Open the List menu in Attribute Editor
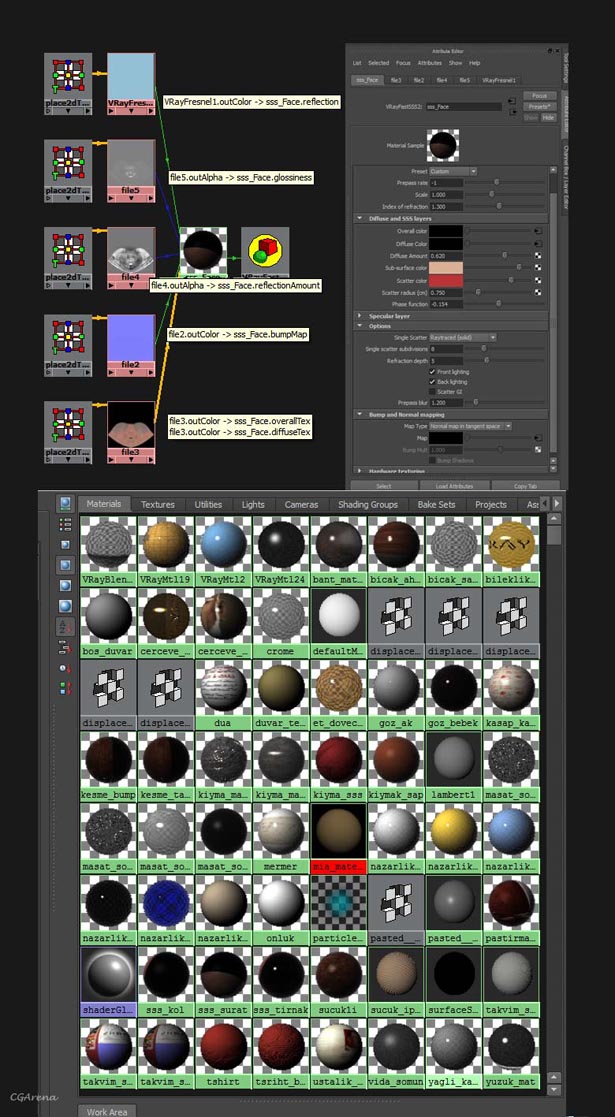The width and height of the screenshot is (615, 1117). pos(357,63)
